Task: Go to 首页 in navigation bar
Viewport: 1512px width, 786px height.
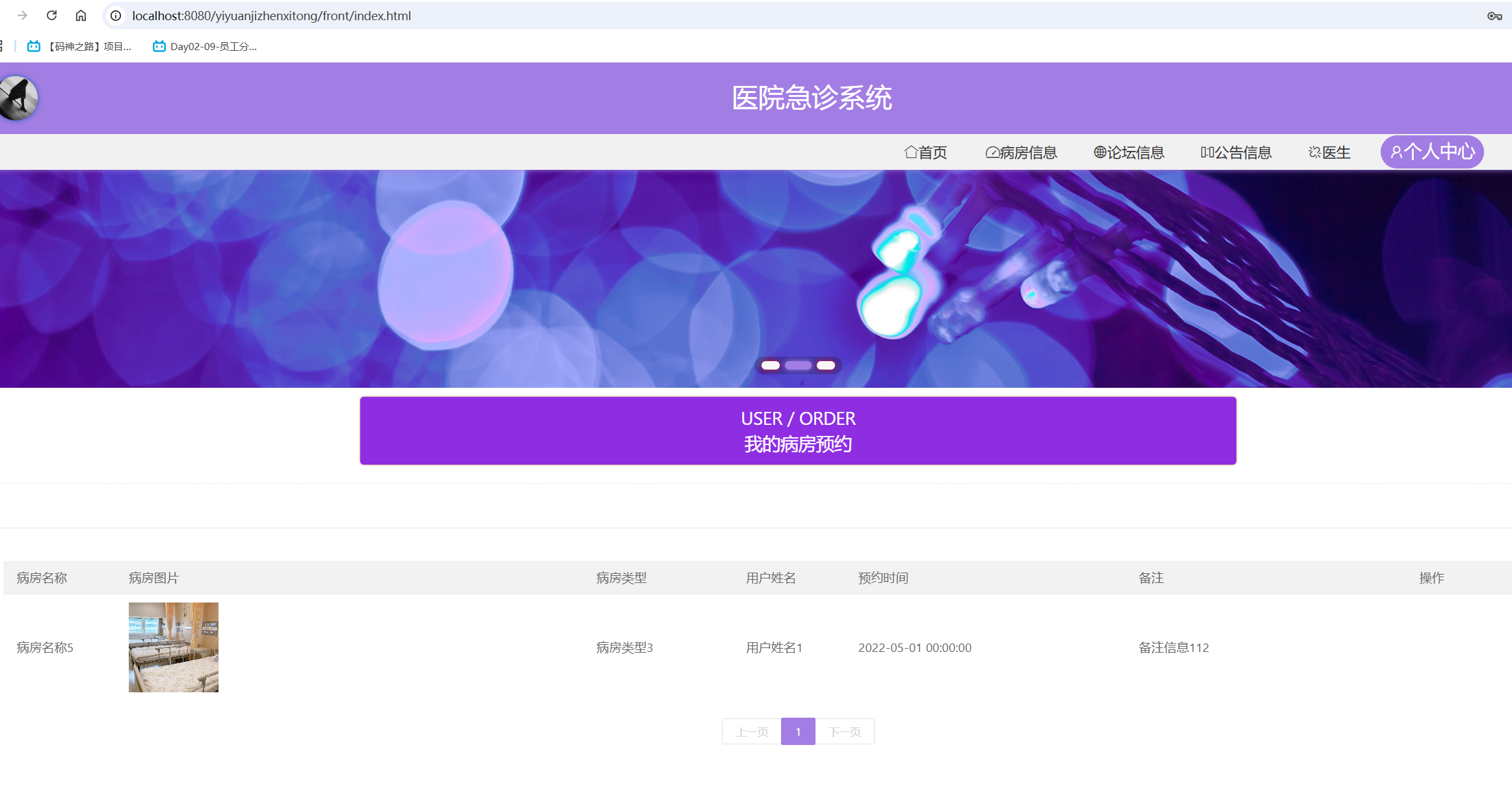Action: point(925,152)
